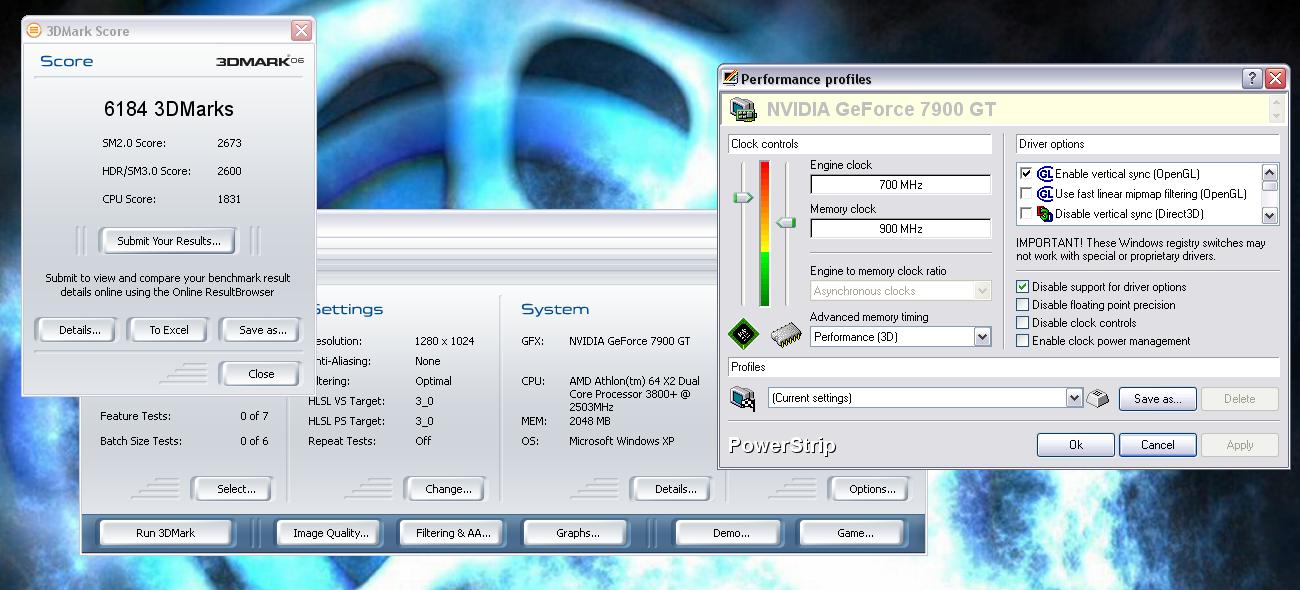Click the hotkey keyboard icon beside profile dropdown
The height and width of the screenshot is (590, 1300).
click(1097, 398)
